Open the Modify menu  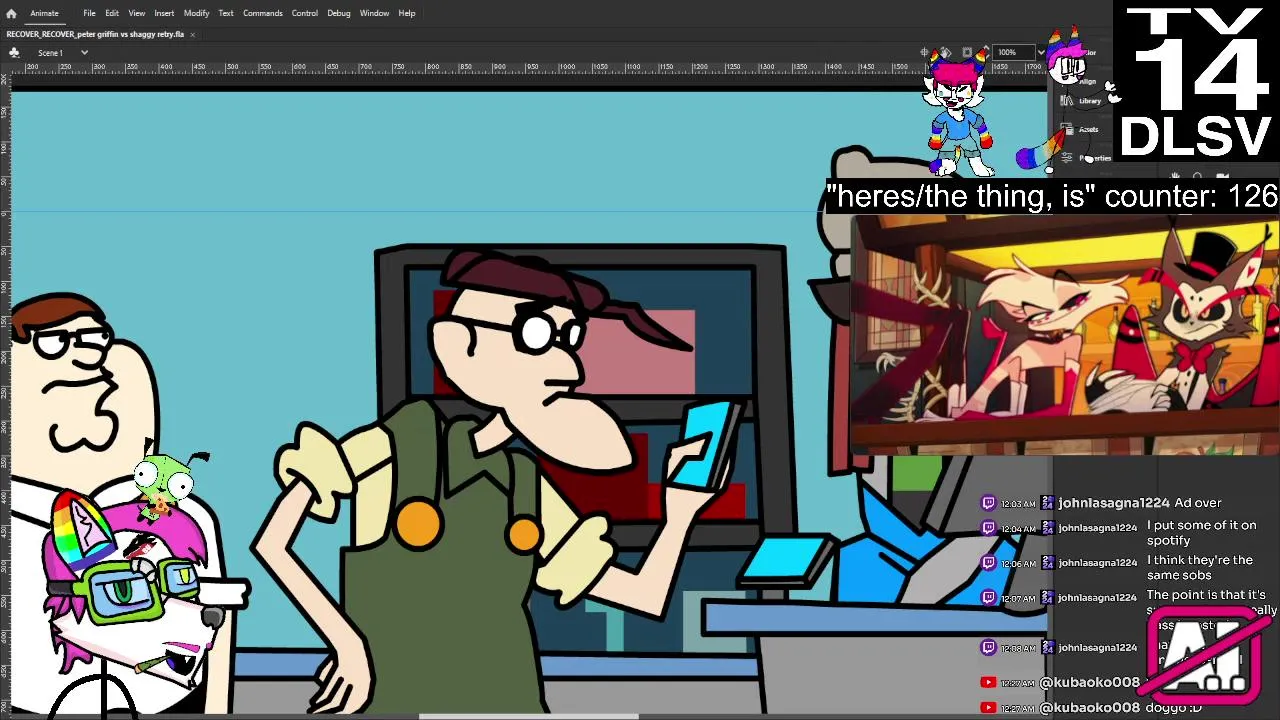coord(196,13)
